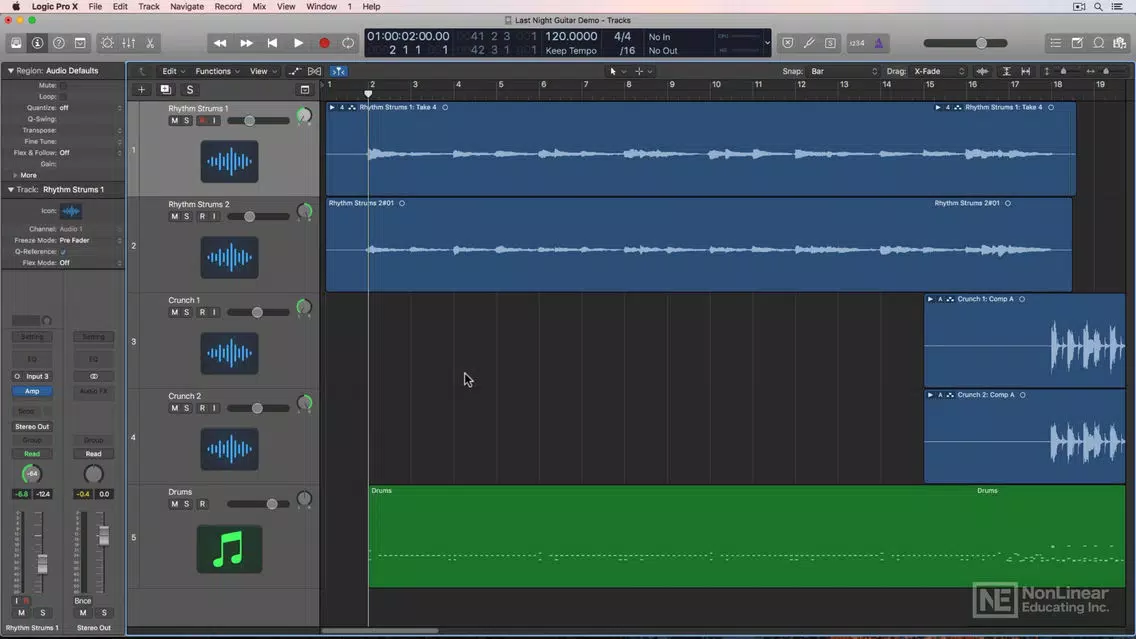Click the duplicate track button
The height and width of the screenshot is (639, 1136).
[166, 90]
